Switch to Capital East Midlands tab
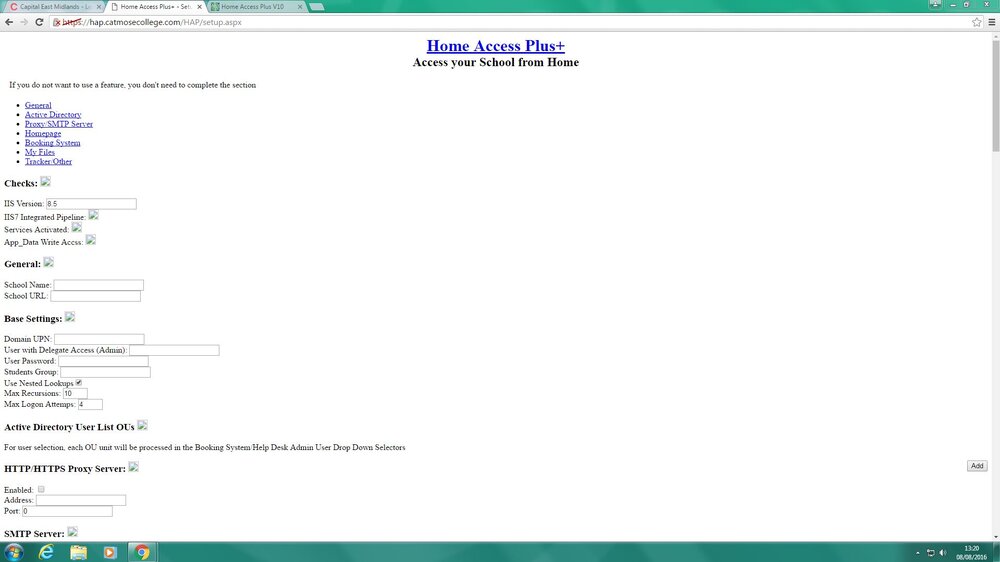1000x562 pixels. click(x=55, y=6)
